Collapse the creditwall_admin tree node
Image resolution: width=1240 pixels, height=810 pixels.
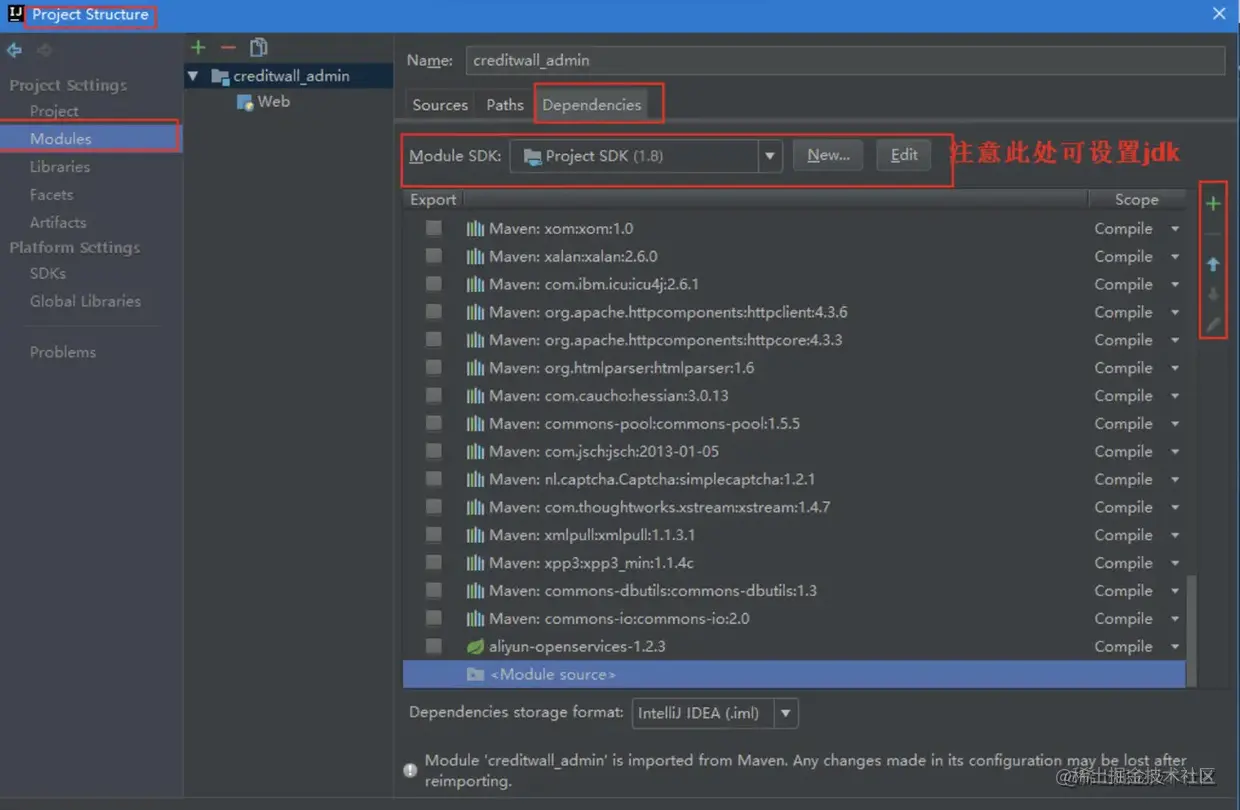pos(193,76)
